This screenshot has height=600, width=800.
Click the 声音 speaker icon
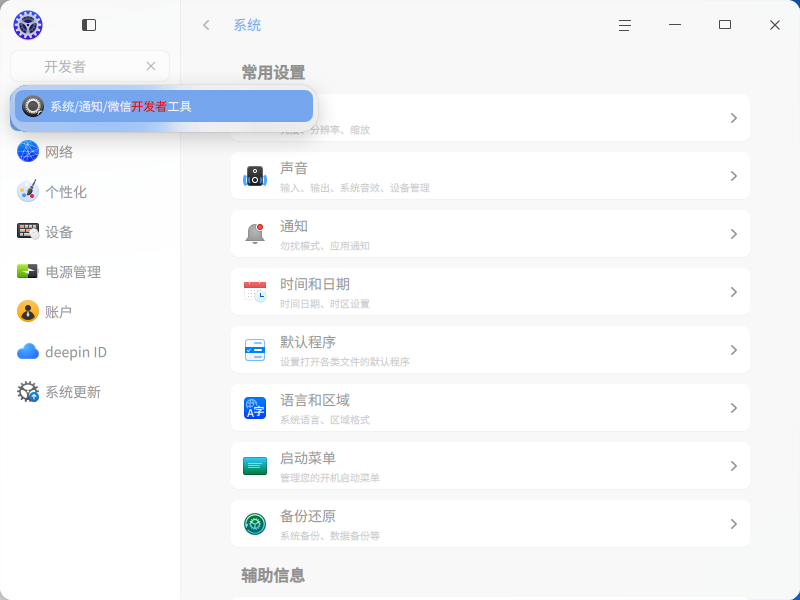(x=255, y=176)
